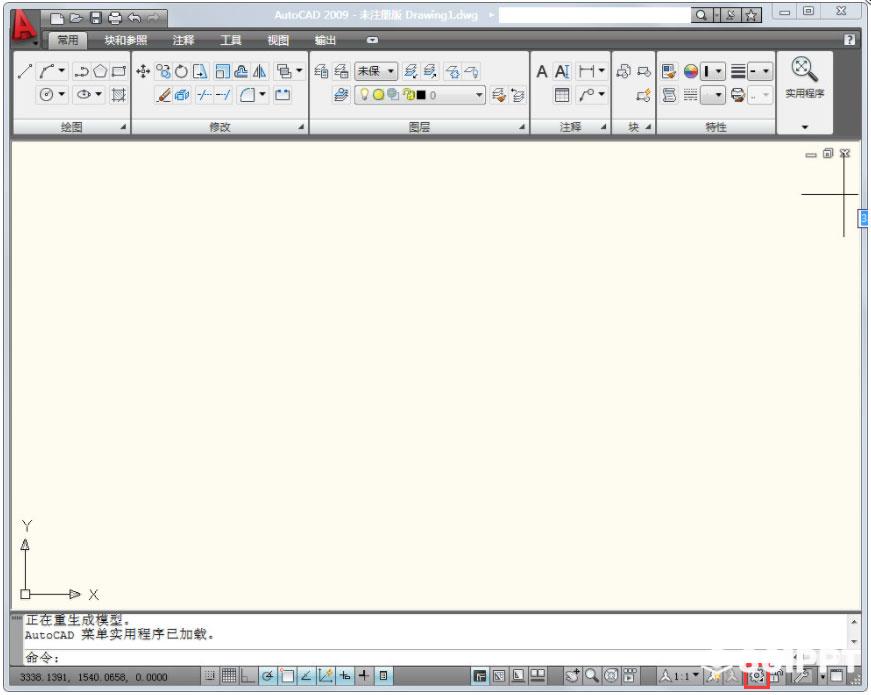This screenshot has height=695, width=871.
Task: Click the Insert Block icon
Action: [623, 71]
